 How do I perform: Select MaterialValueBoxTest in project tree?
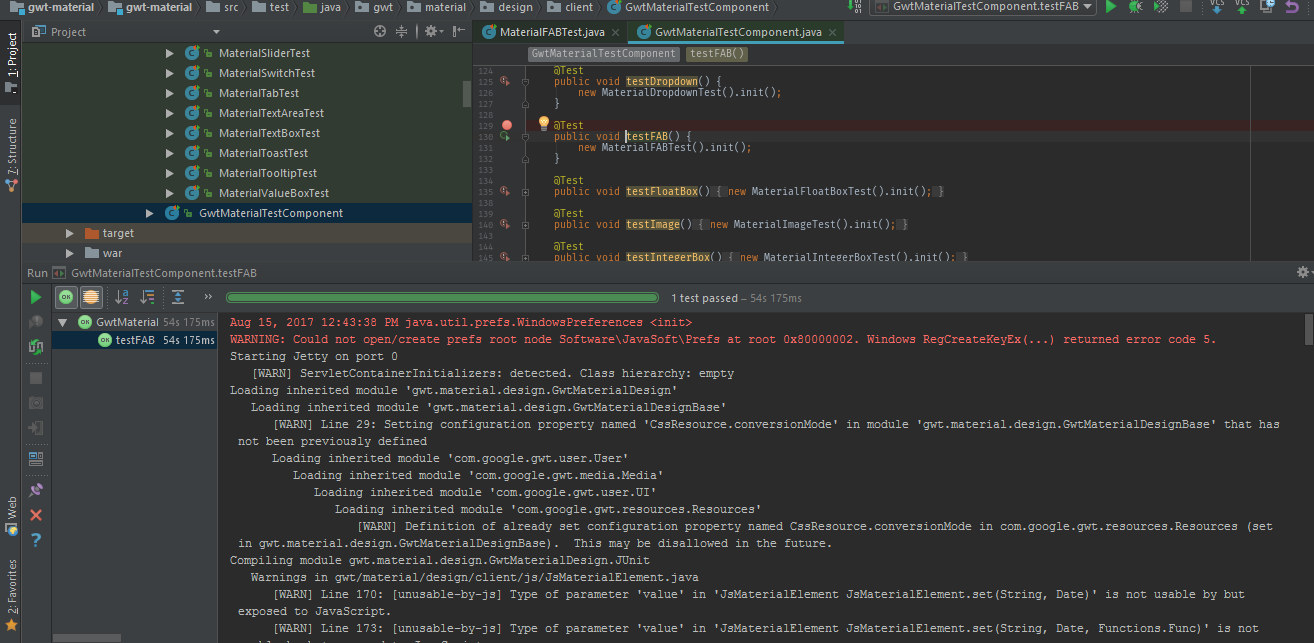click(274, 193)
